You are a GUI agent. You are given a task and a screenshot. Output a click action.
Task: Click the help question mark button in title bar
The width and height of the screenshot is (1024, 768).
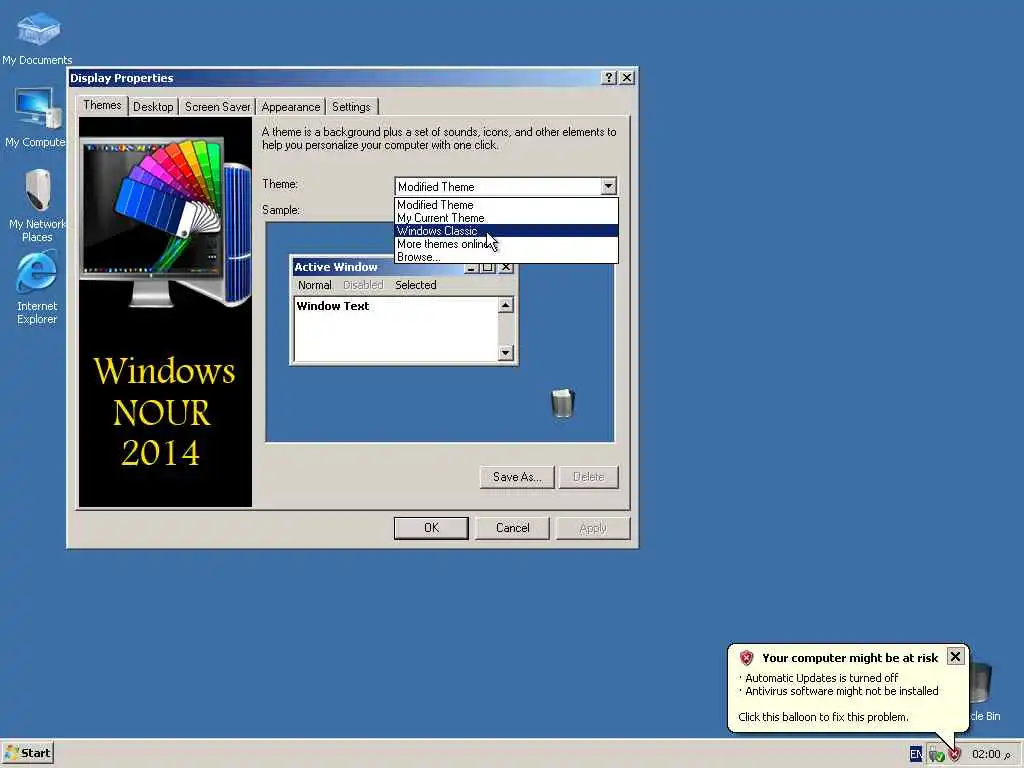coord(609,78)
